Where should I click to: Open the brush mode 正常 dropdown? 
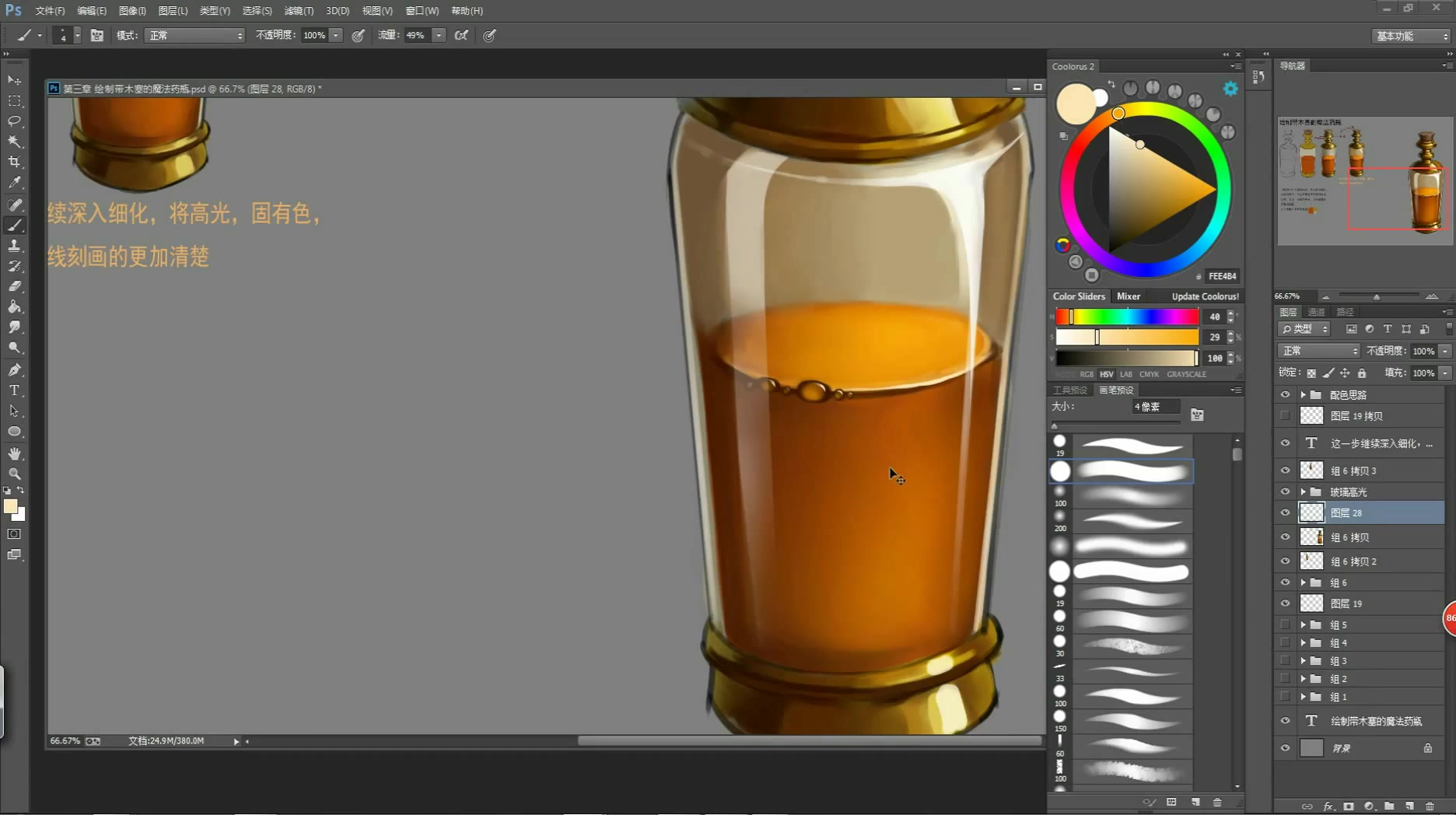[x=194, y=35]
